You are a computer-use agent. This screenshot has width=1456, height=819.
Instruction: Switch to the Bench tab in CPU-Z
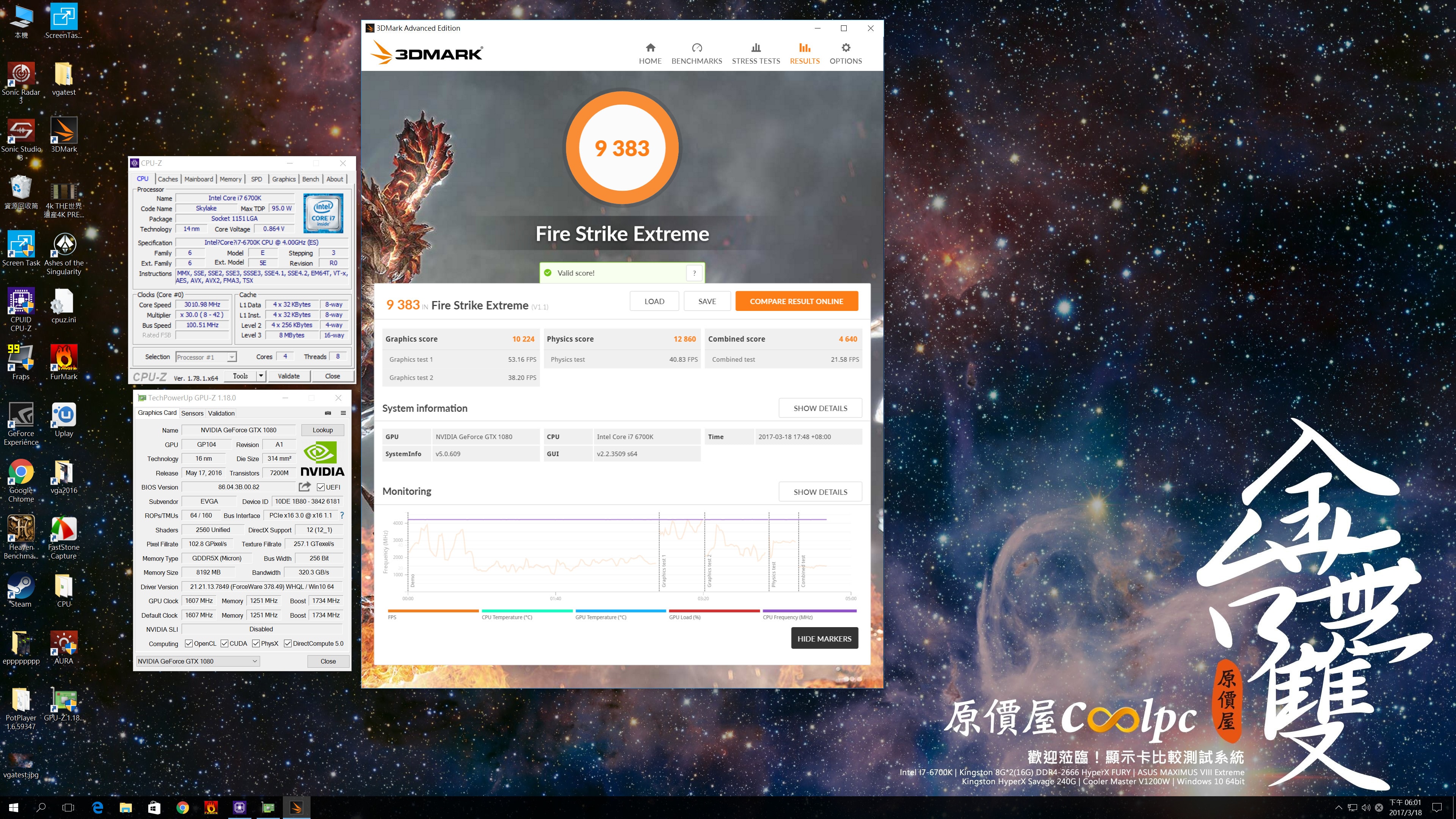310,179
